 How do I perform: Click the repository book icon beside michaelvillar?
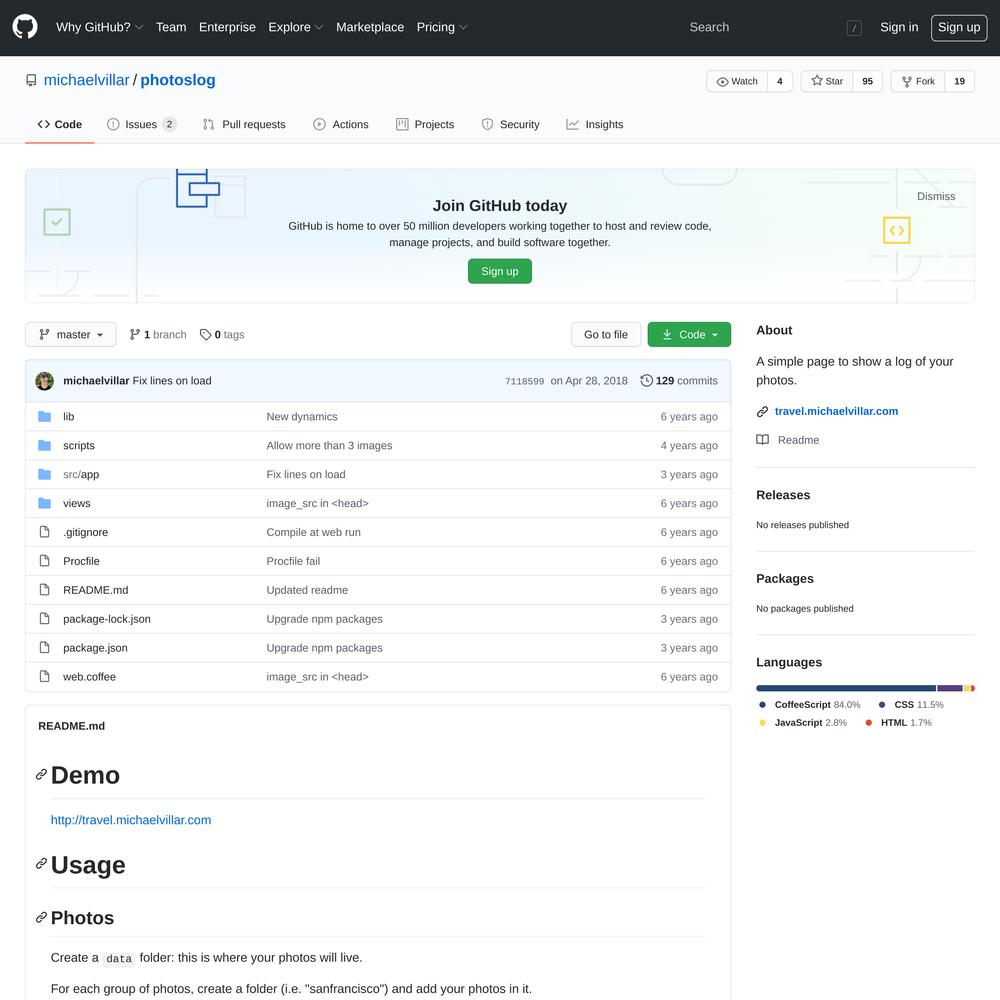click(x=31, y=80)
